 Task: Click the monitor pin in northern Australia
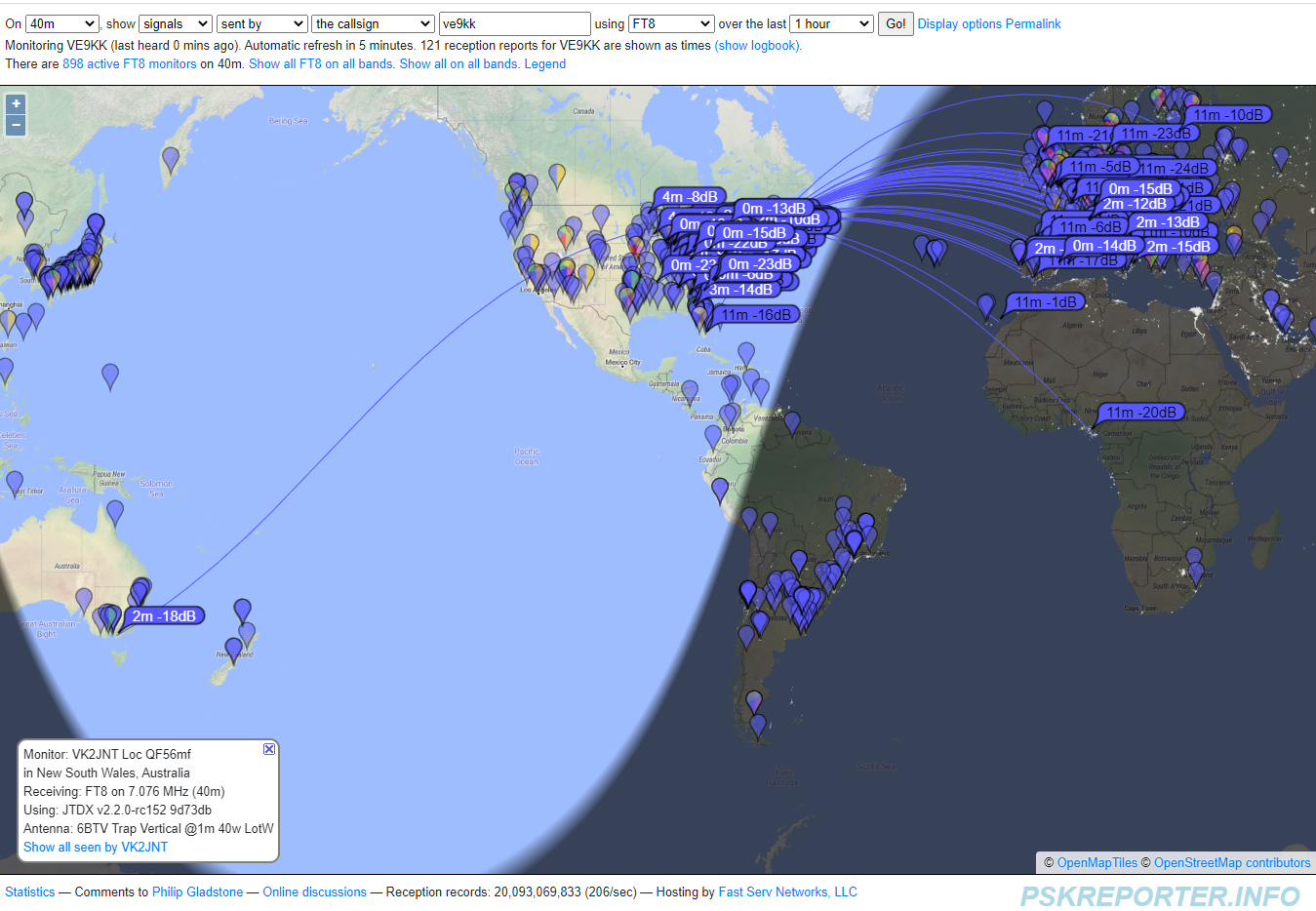(115, 513)
